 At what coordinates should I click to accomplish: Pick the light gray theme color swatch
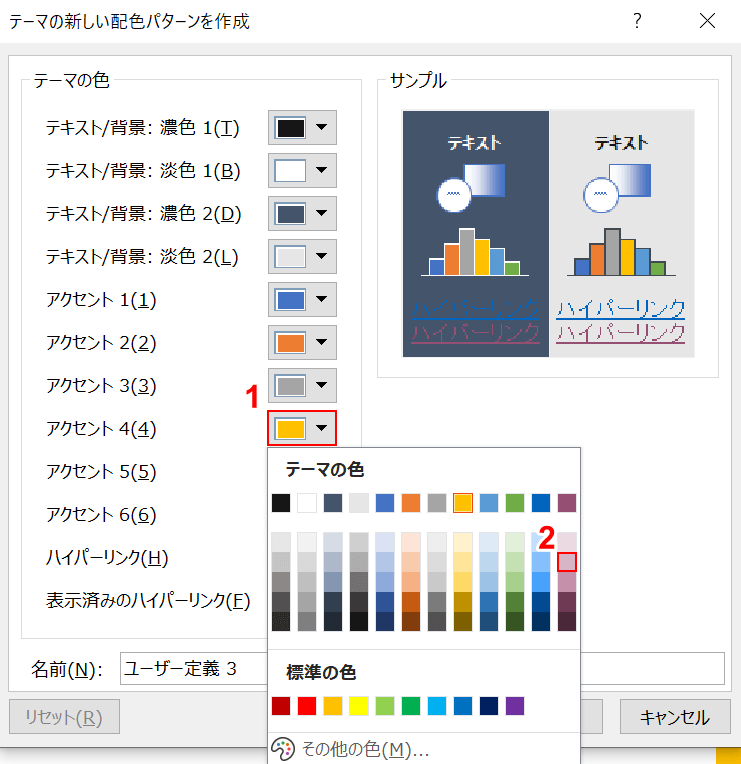pos(359,503)
